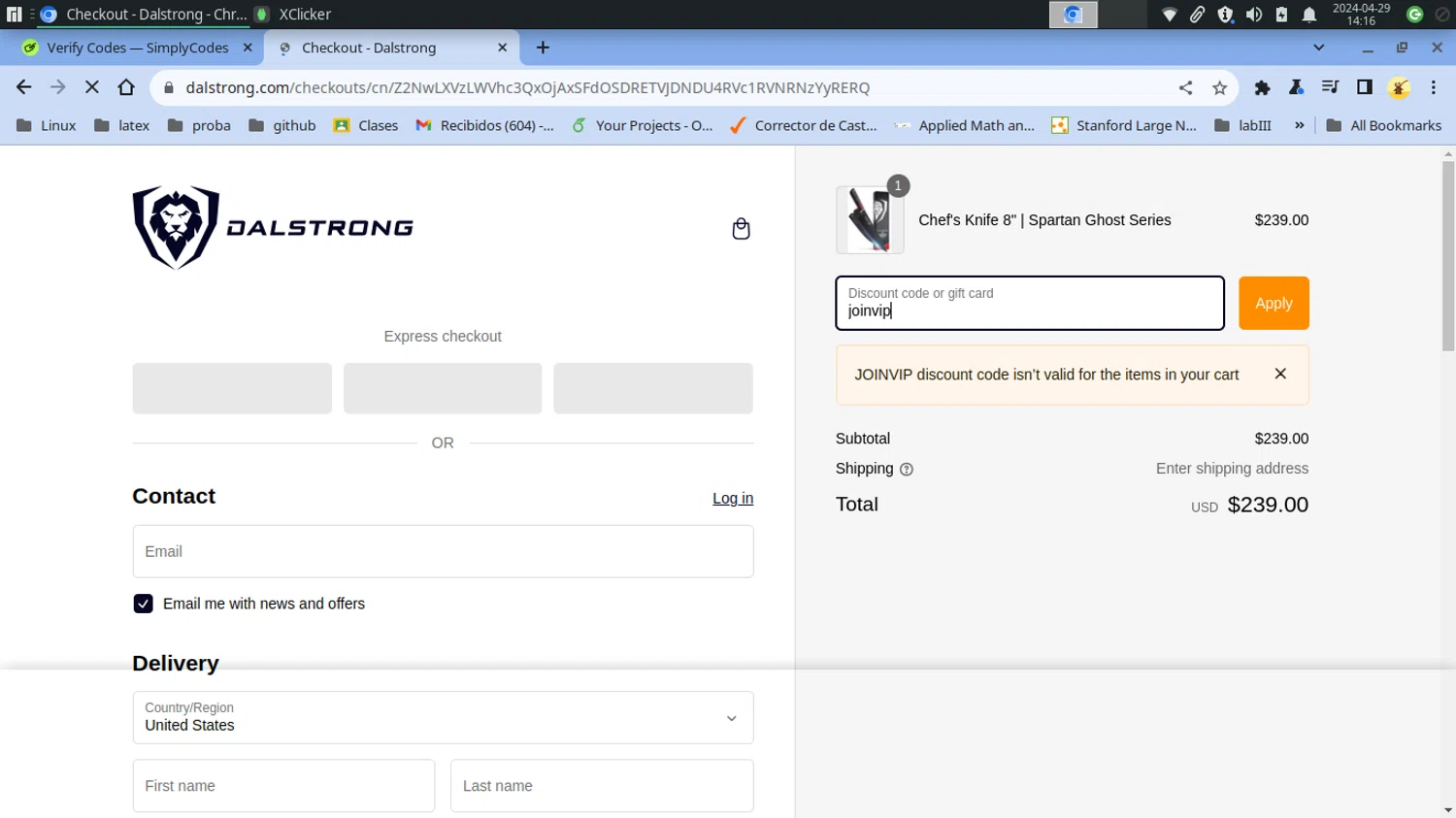Dismiss the JOINVIP invalid code message
1456x818 pixels.
[x=1280, y=374]
